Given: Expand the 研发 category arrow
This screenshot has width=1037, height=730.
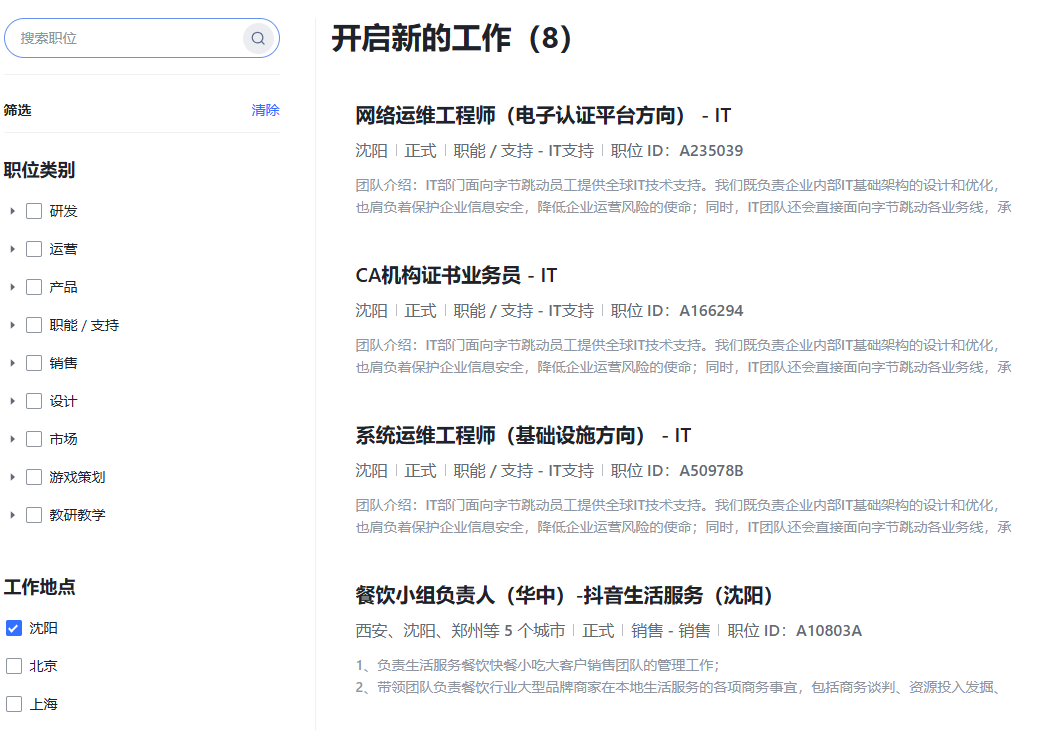Looking at the screenshot, I should [13, 211].
